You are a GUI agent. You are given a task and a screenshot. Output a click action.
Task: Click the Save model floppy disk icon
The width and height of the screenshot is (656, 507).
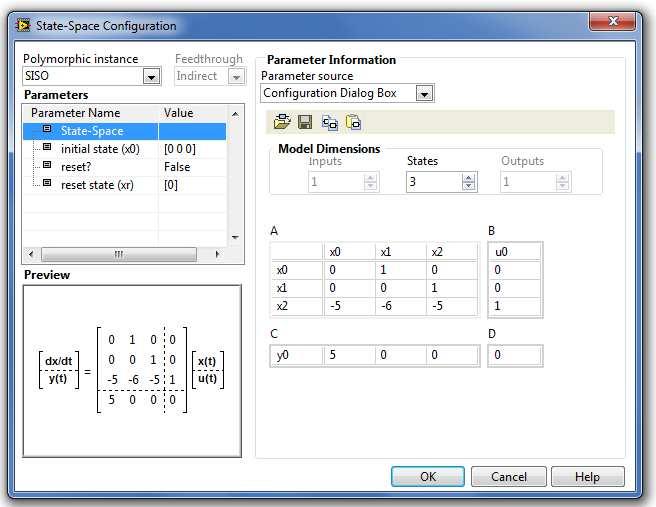point(305,122)
